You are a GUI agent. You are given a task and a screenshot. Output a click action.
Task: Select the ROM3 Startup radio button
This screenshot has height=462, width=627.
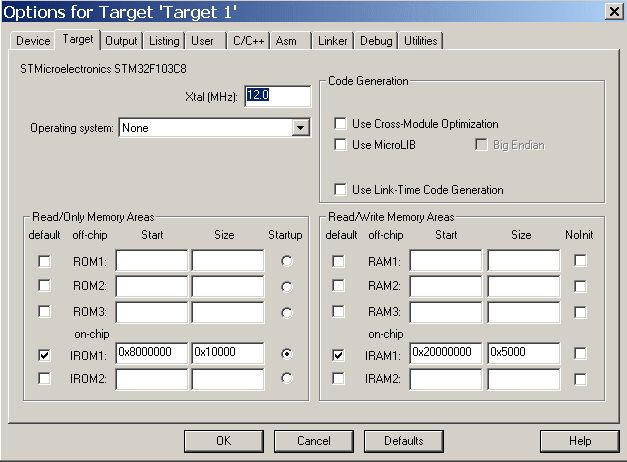[287, 312]
